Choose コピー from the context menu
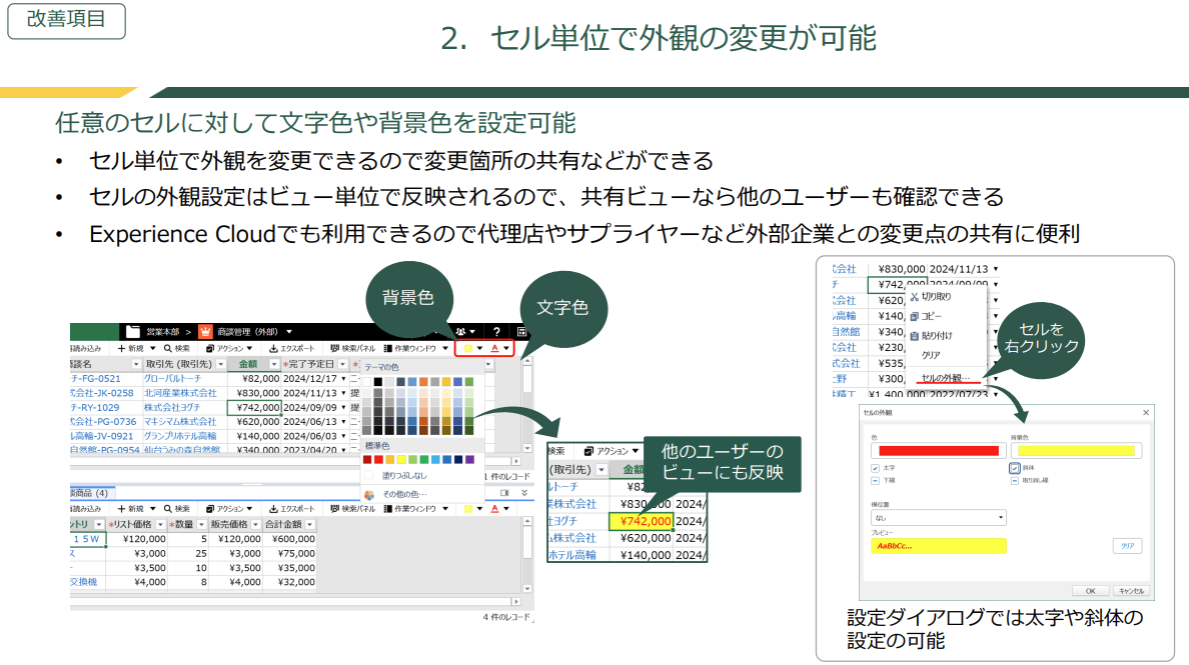 [931, 316]
